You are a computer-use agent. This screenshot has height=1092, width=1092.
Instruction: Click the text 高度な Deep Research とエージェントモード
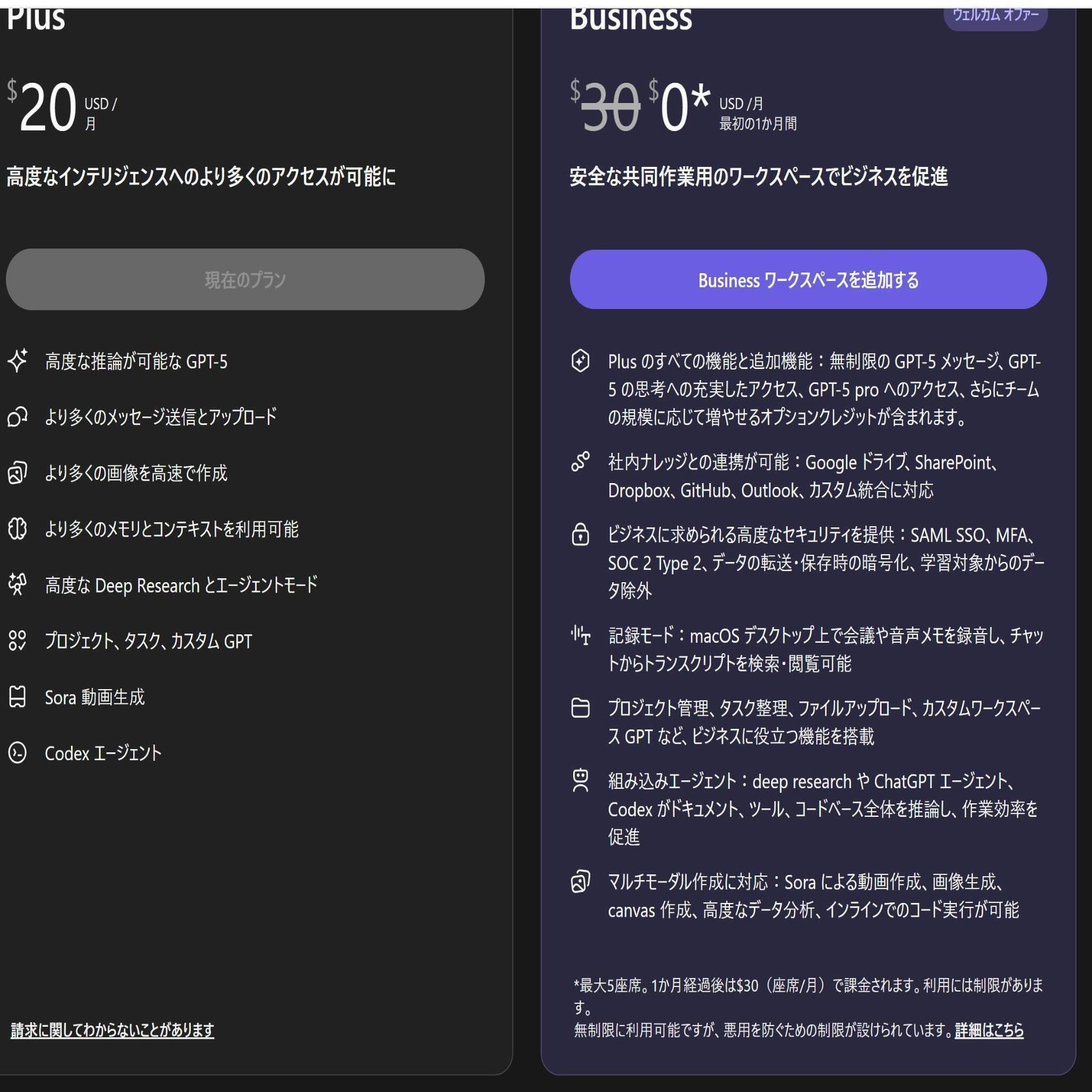tap(181, 585)
